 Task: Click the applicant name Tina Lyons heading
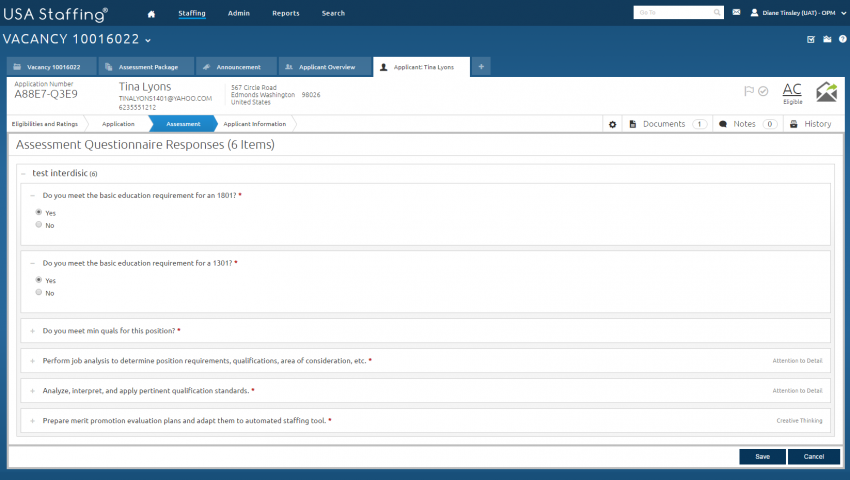(145, 87)
